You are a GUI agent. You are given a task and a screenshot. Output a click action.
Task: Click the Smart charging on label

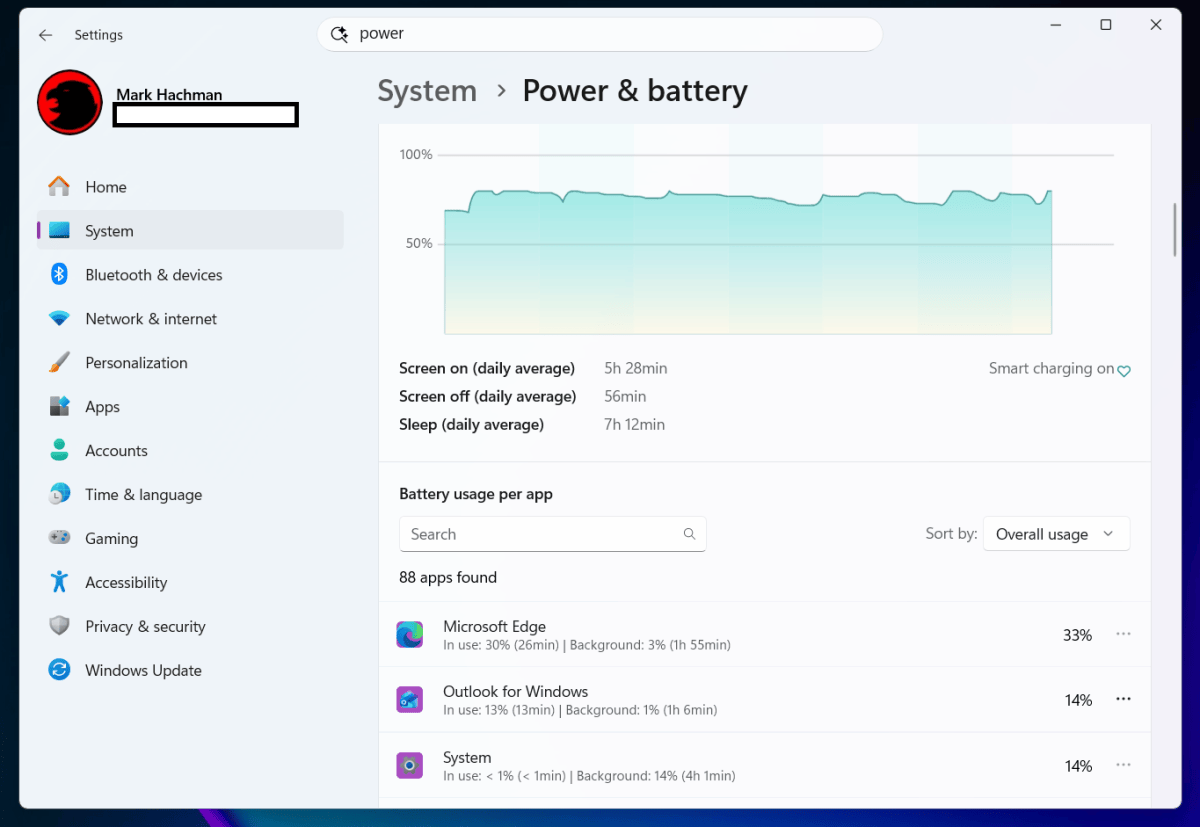[1051, 369]
